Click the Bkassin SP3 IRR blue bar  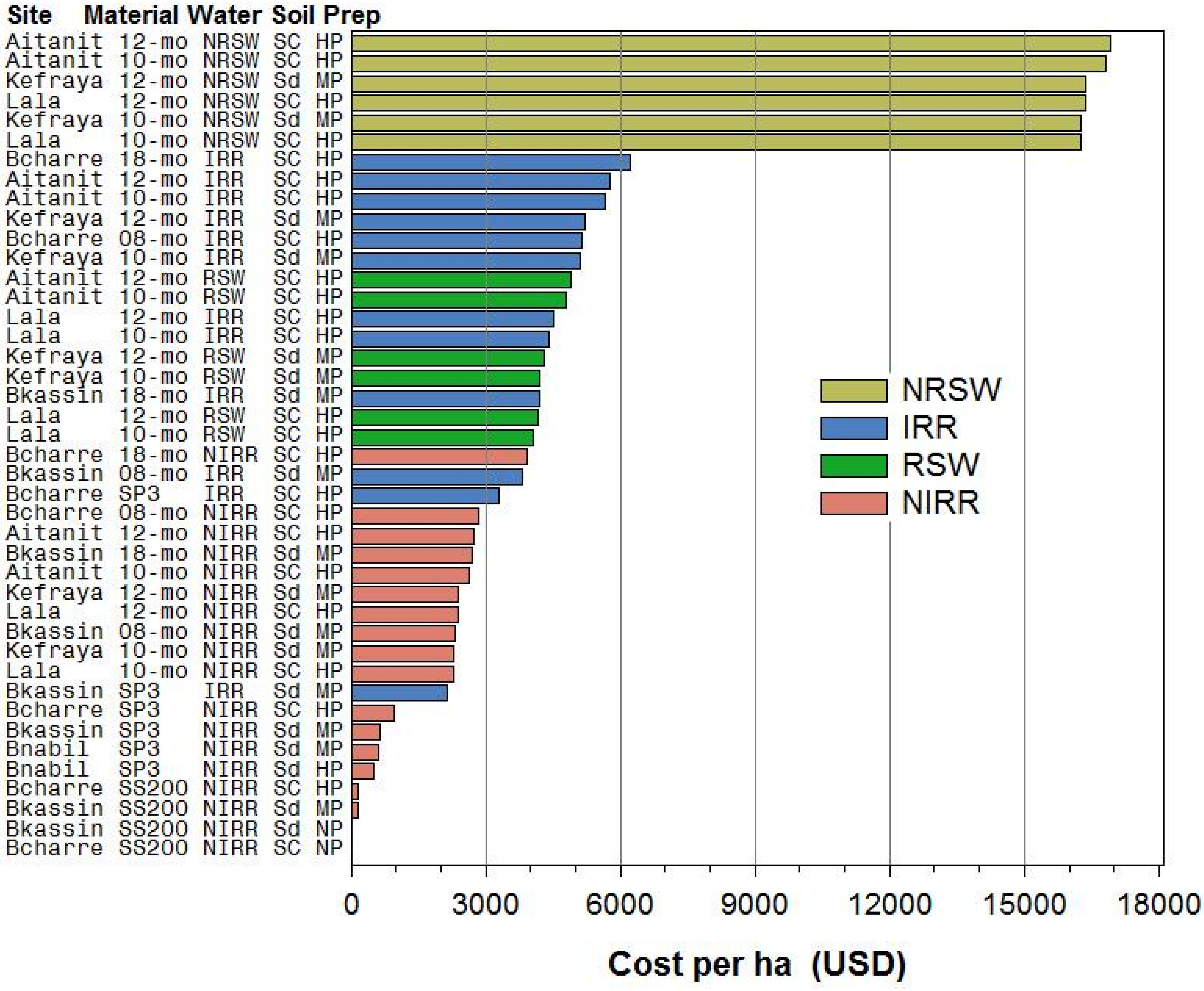[x=399, y=693]
